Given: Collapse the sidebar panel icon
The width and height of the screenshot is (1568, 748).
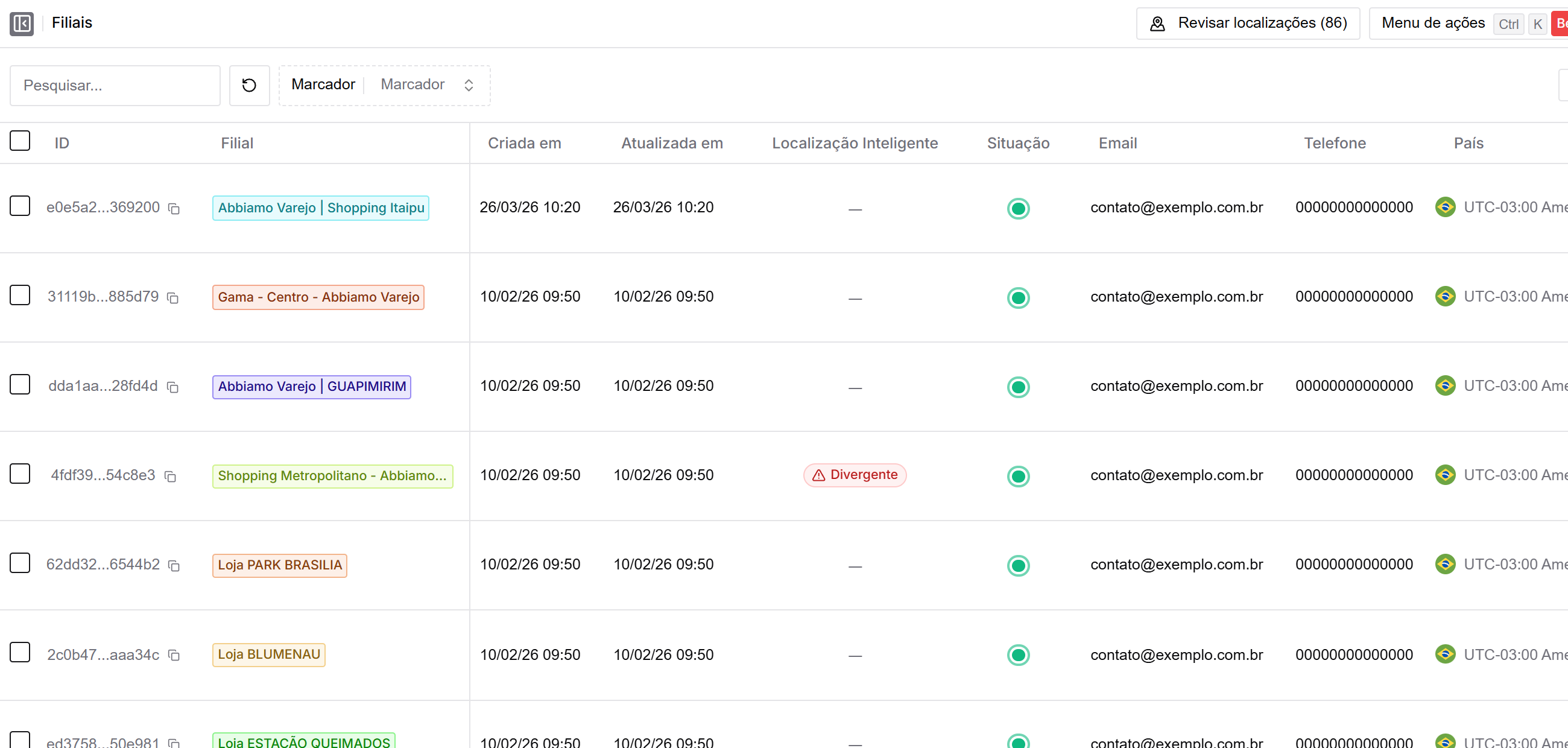Looking at the screenshot, I should click(x=22, y=24).
